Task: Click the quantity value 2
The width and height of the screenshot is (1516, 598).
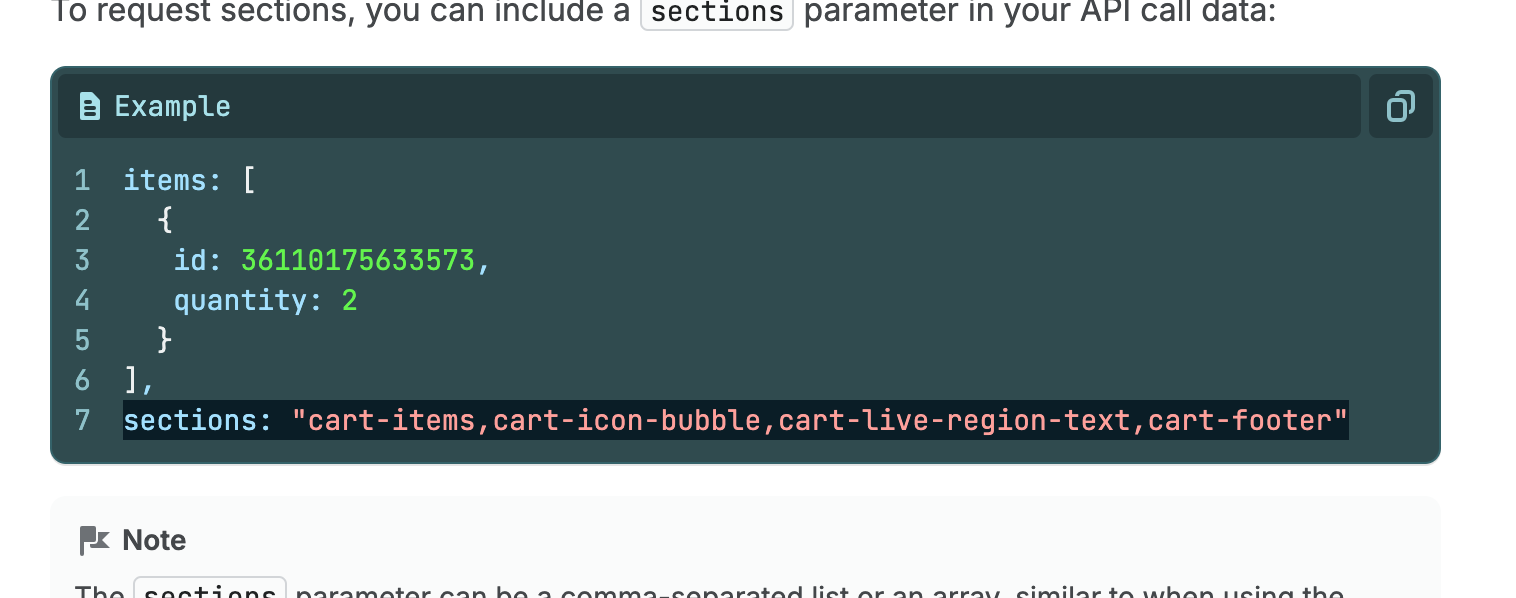Action: (x=350, y=301)
